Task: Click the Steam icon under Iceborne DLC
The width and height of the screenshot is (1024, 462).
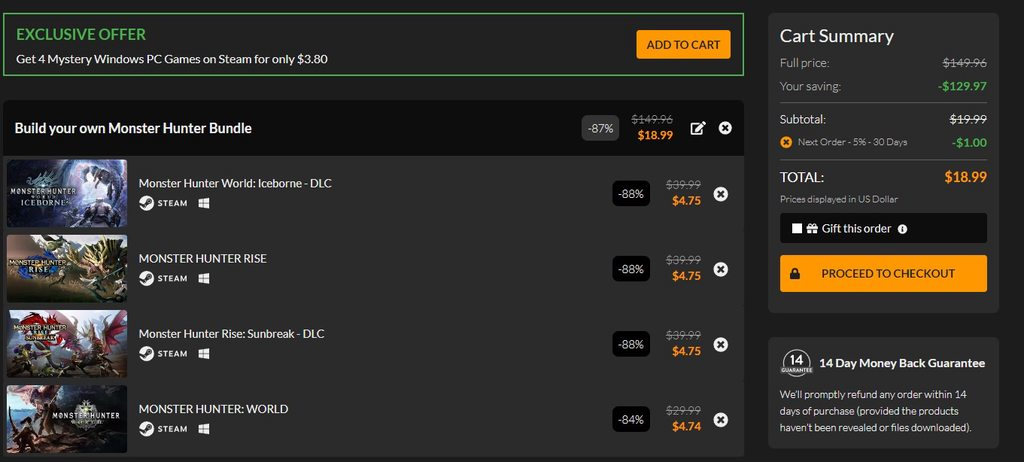Action: pos(146,204)
